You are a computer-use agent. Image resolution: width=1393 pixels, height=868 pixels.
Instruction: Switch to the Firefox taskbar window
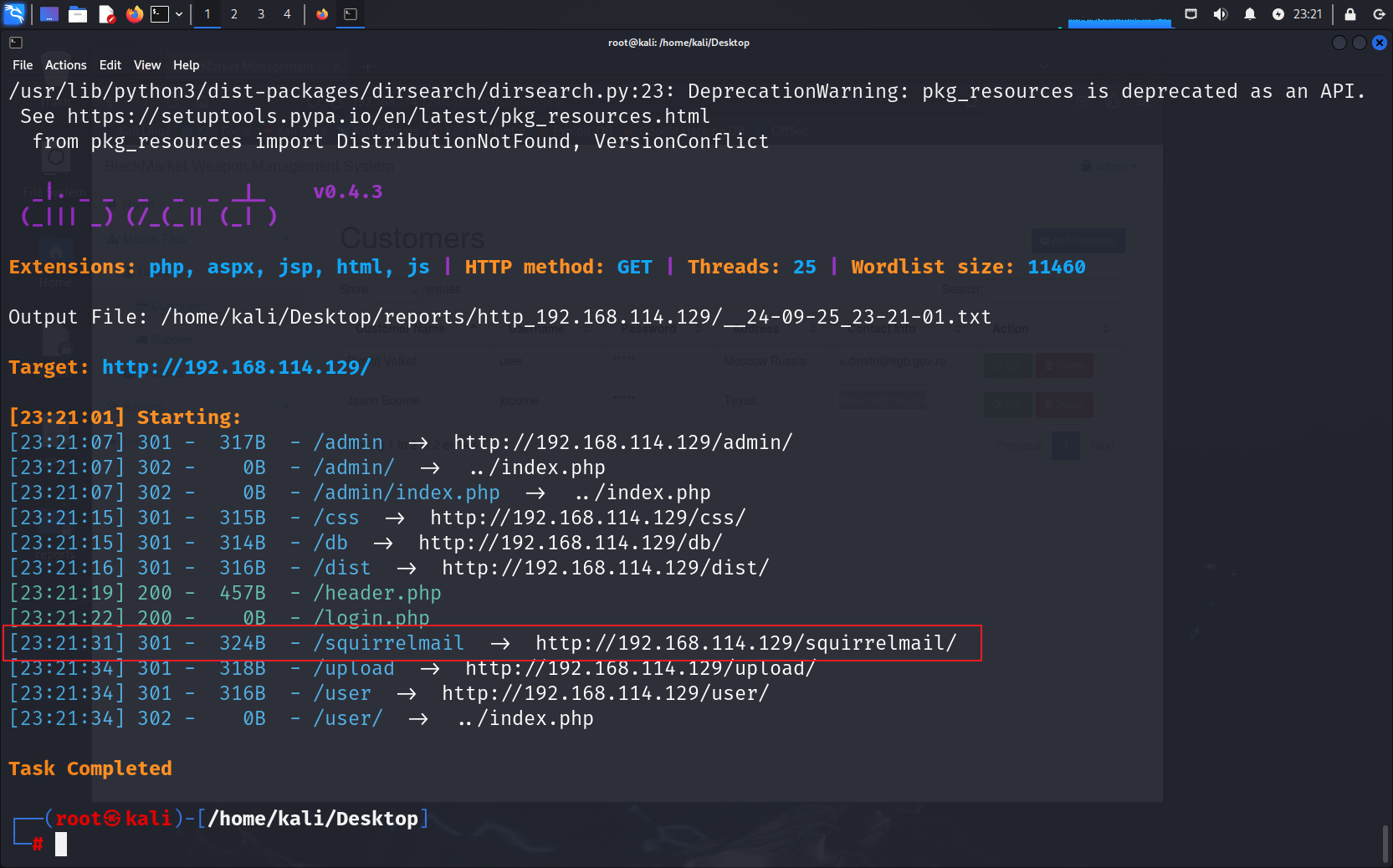pos(322,14)
